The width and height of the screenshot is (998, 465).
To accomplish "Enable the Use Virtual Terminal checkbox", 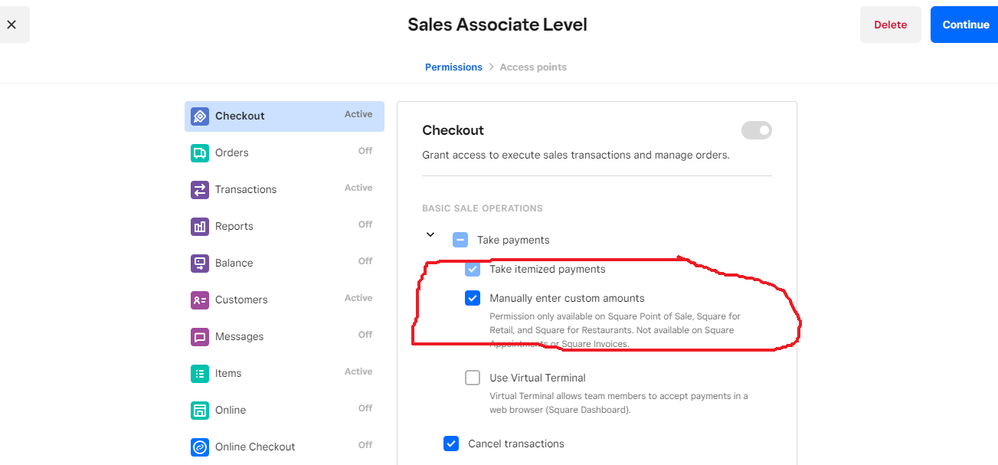I will 473,378.
